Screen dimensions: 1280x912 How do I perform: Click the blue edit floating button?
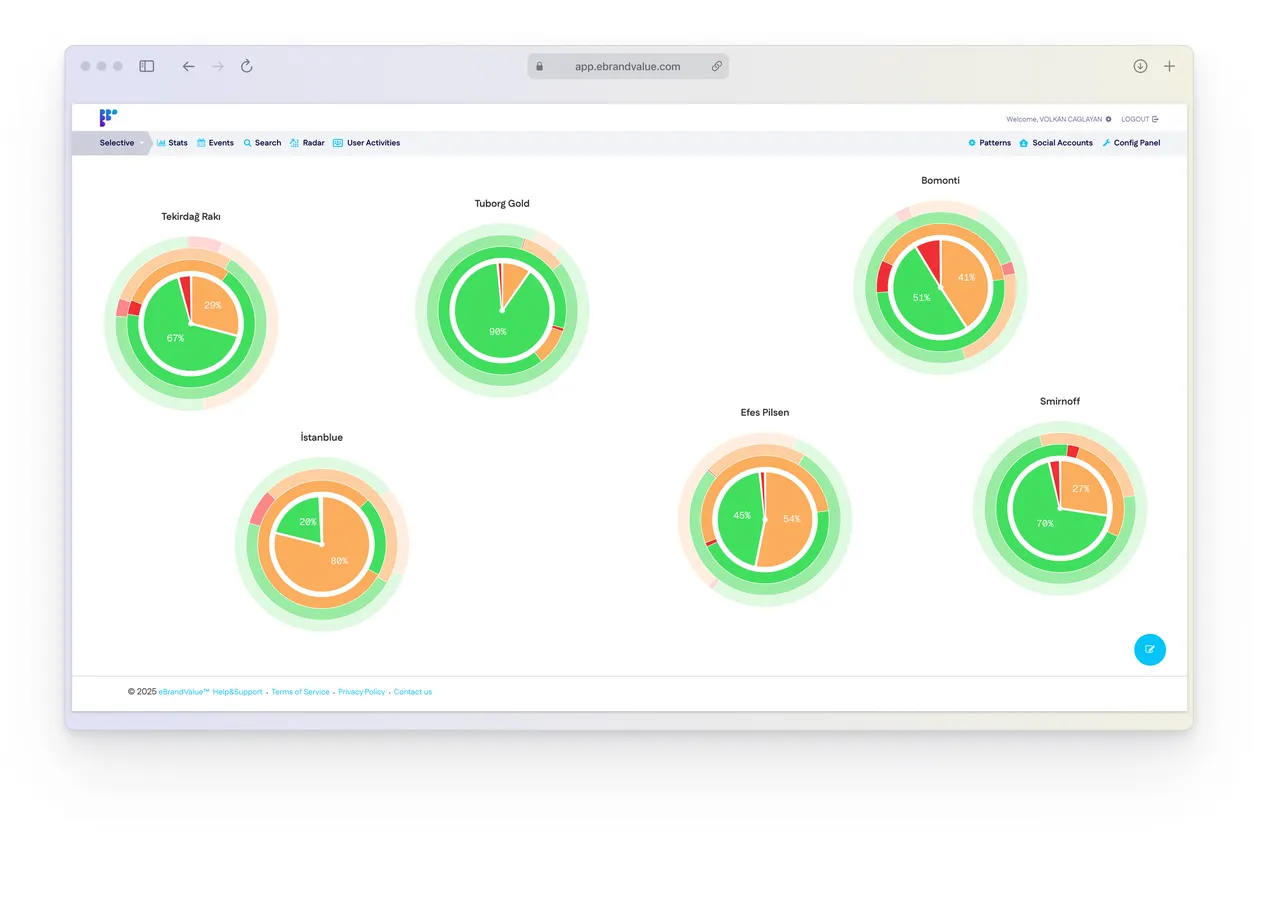[1150, 650]
